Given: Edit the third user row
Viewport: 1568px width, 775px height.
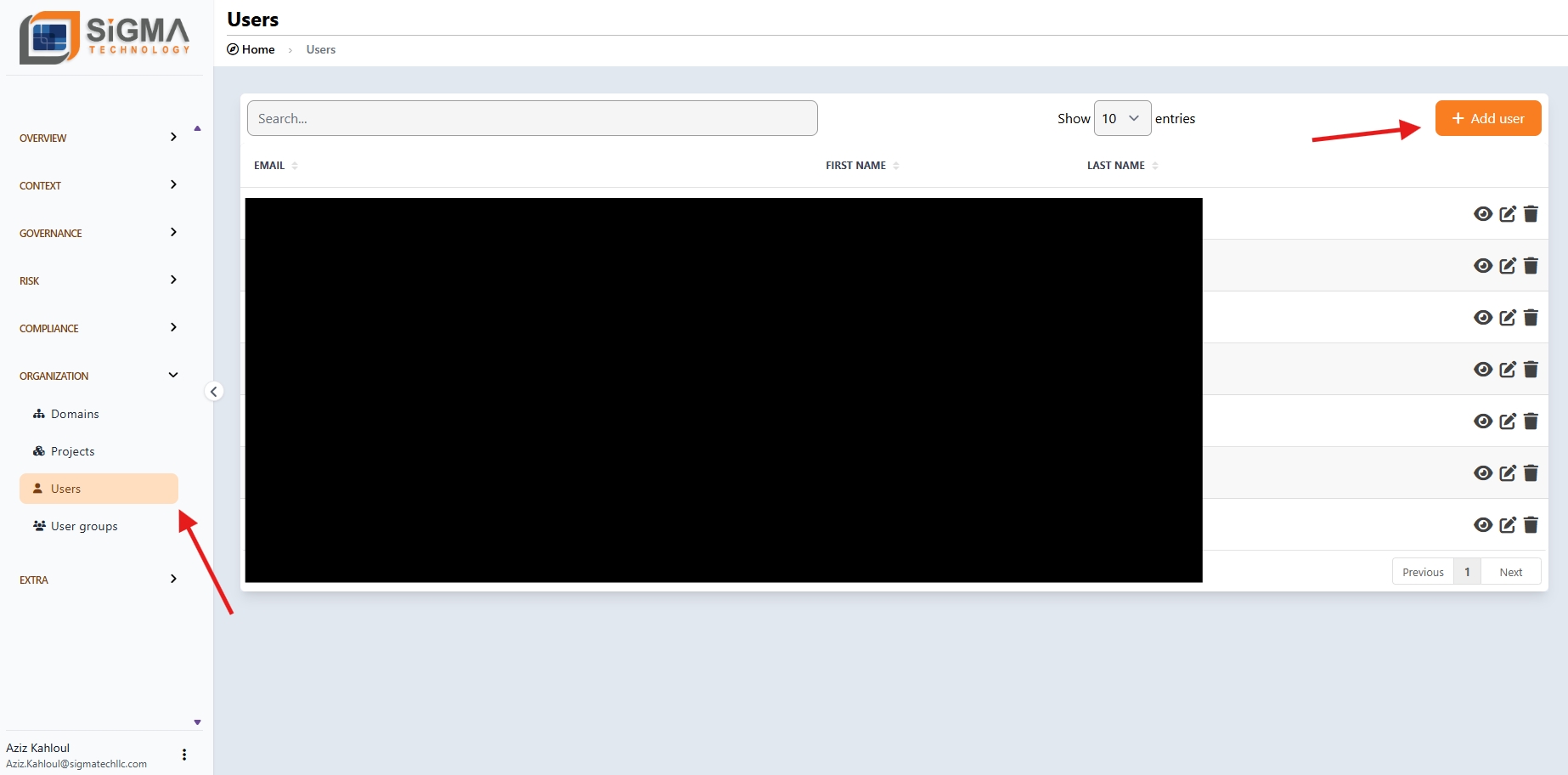Looking at the screenshot, I should (x=1507, y=318).
